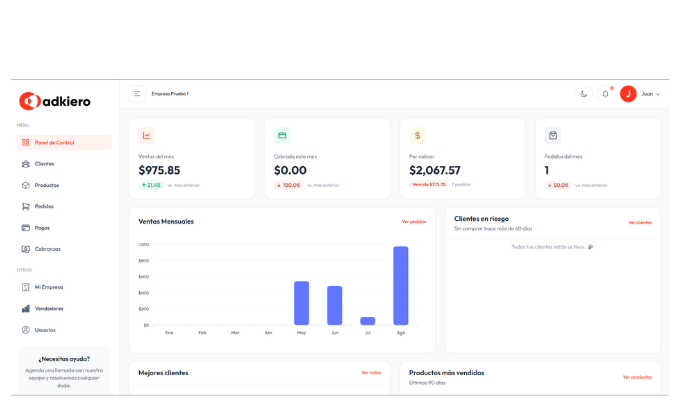Image resolution: width=680 pixels, height=400 pixels.
Task: Click the Cobrado este mes card icon
Action: coord(282,135)
